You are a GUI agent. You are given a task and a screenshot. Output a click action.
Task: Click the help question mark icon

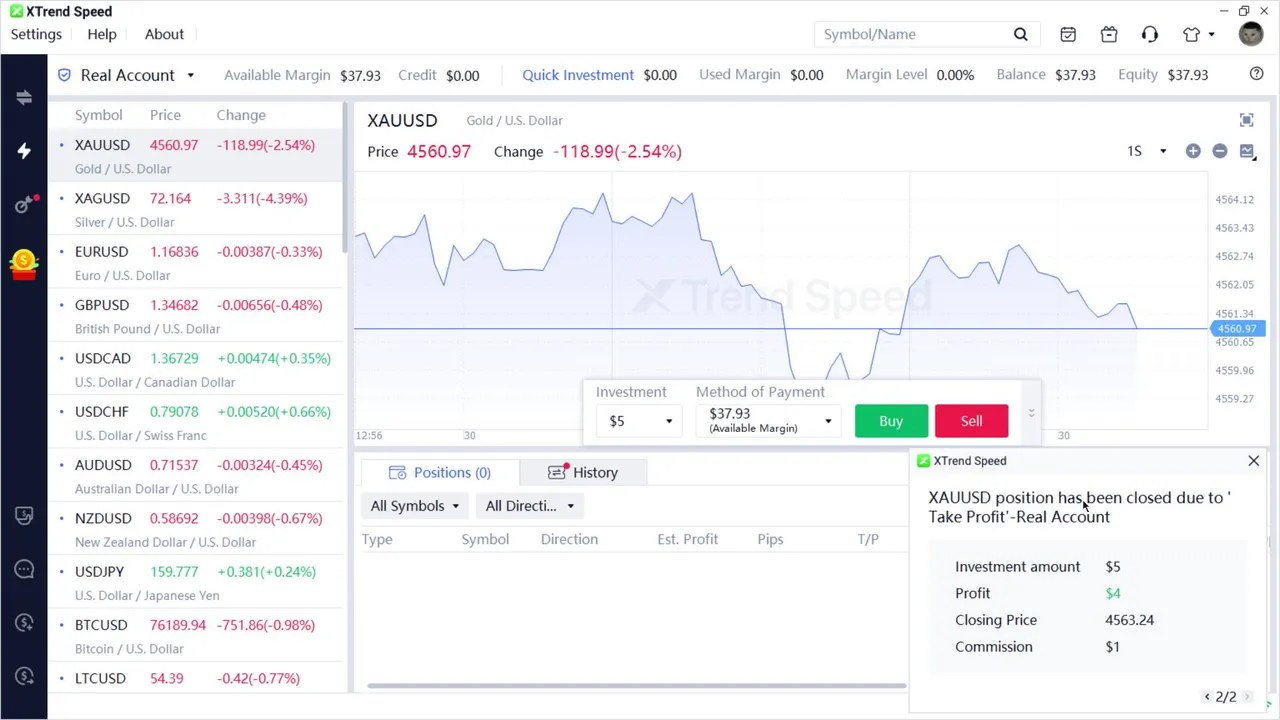[1257, 74]
